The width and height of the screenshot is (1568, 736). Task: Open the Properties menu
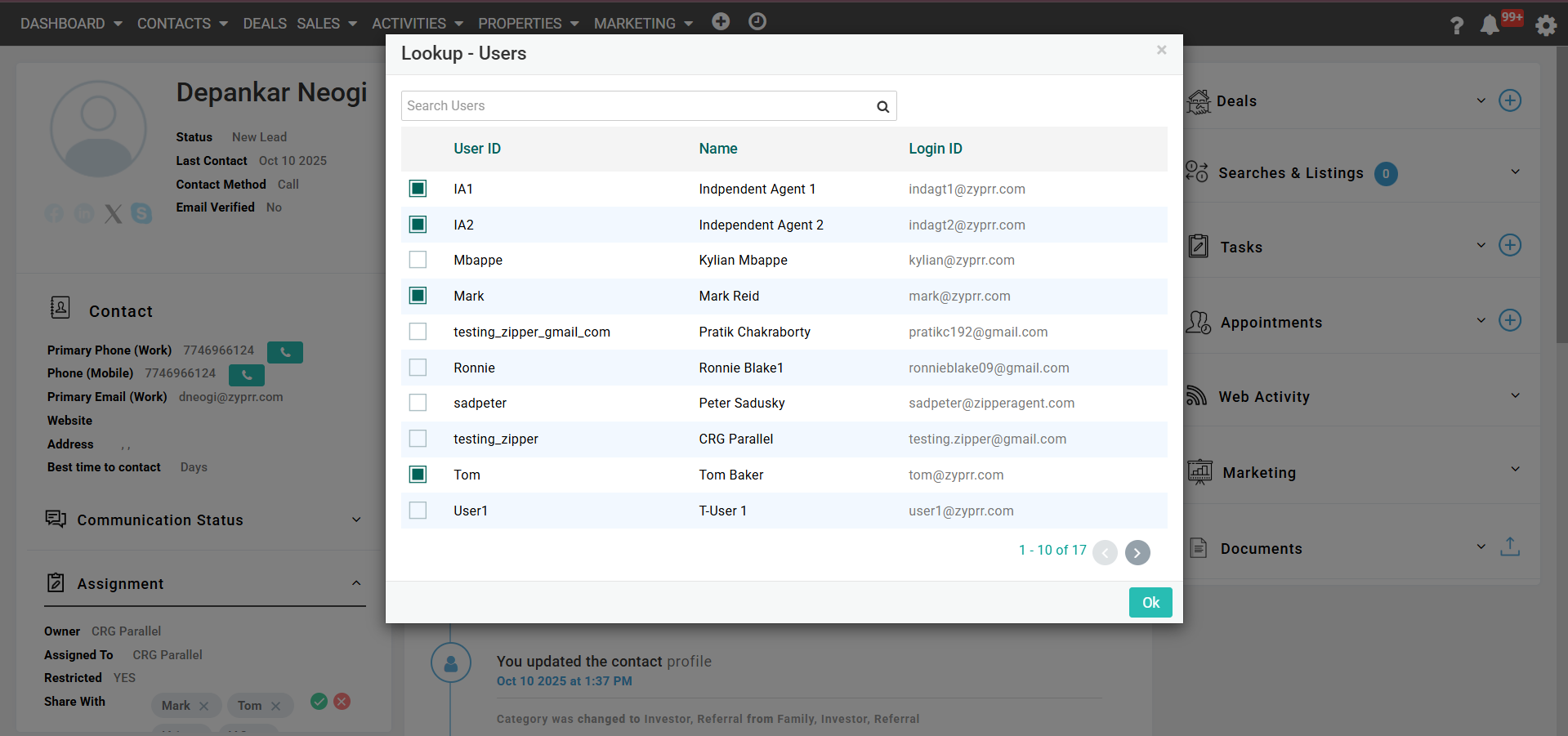coord(528,24)
